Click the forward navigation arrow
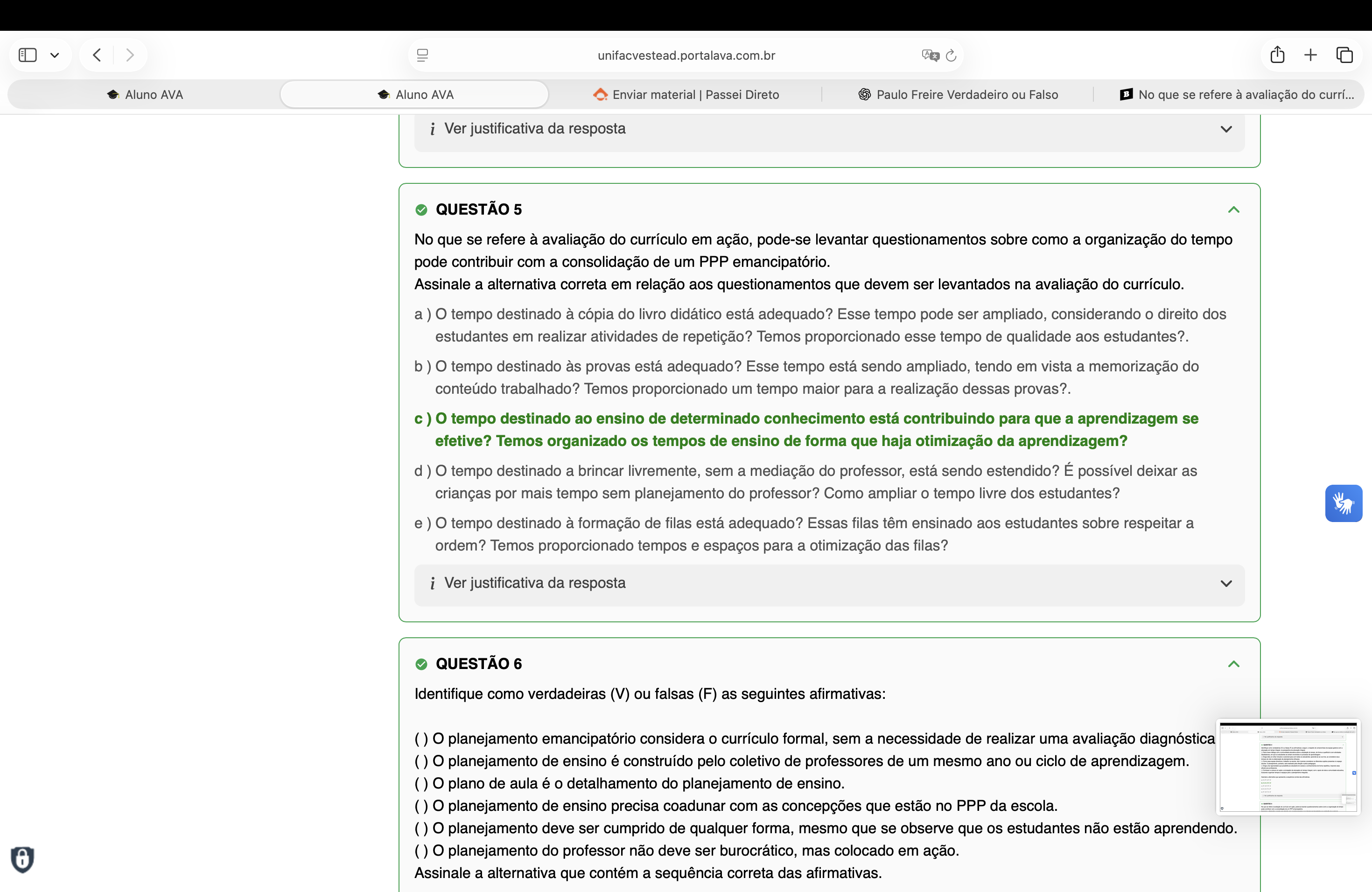Viewport: 1372px width, 892px height. pyautogui.click(x=130, y=56)
